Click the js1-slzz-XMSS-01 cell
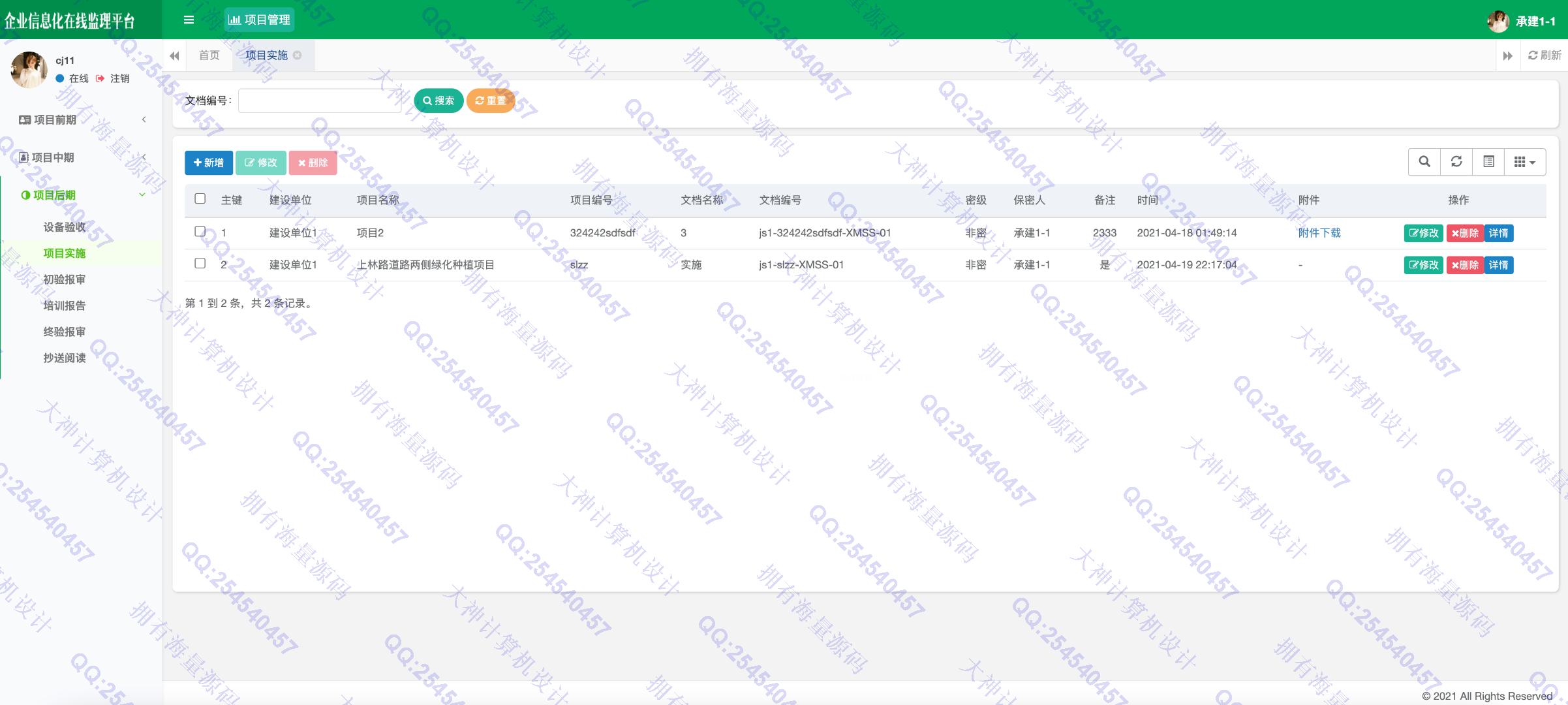 (x=801, y=265)
